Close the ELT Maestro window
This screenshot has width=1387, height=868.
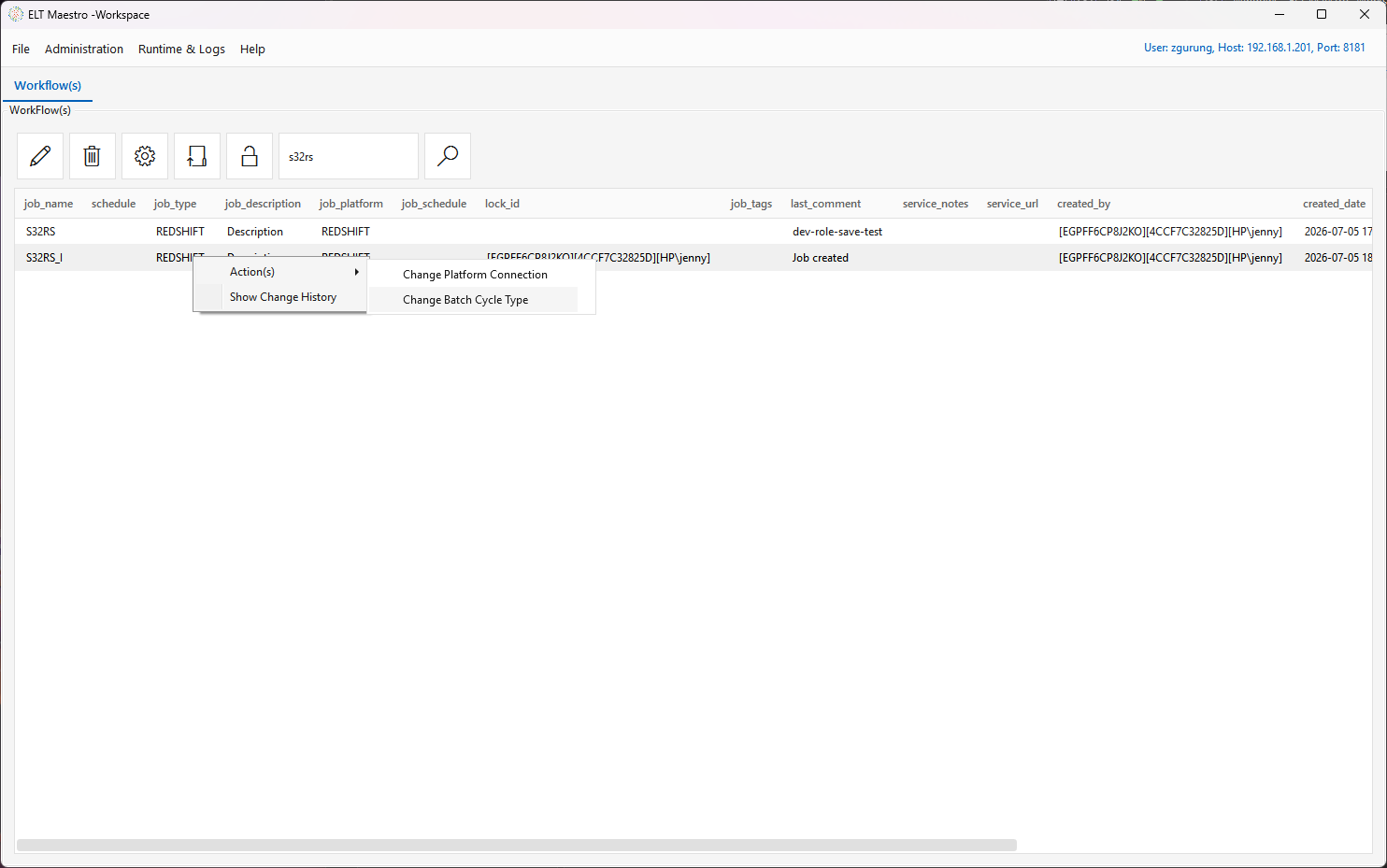[x=1365, y=14]
